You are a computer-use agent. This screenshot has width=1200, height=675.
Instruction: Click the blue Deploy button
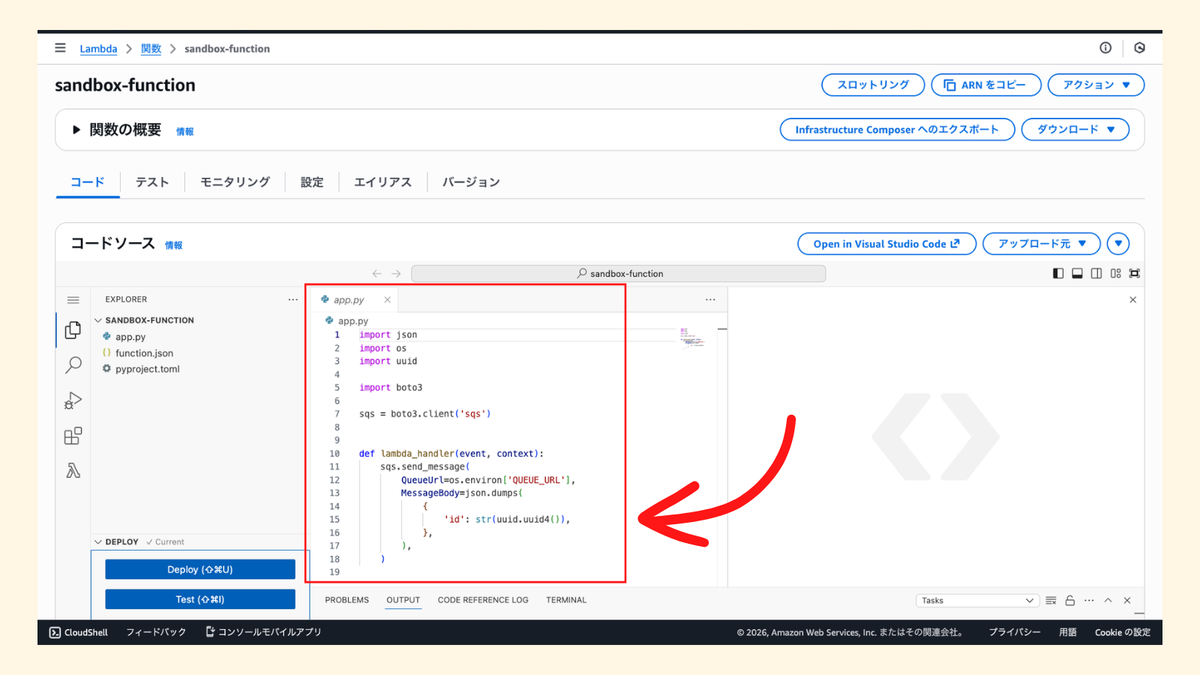[200, 569]
